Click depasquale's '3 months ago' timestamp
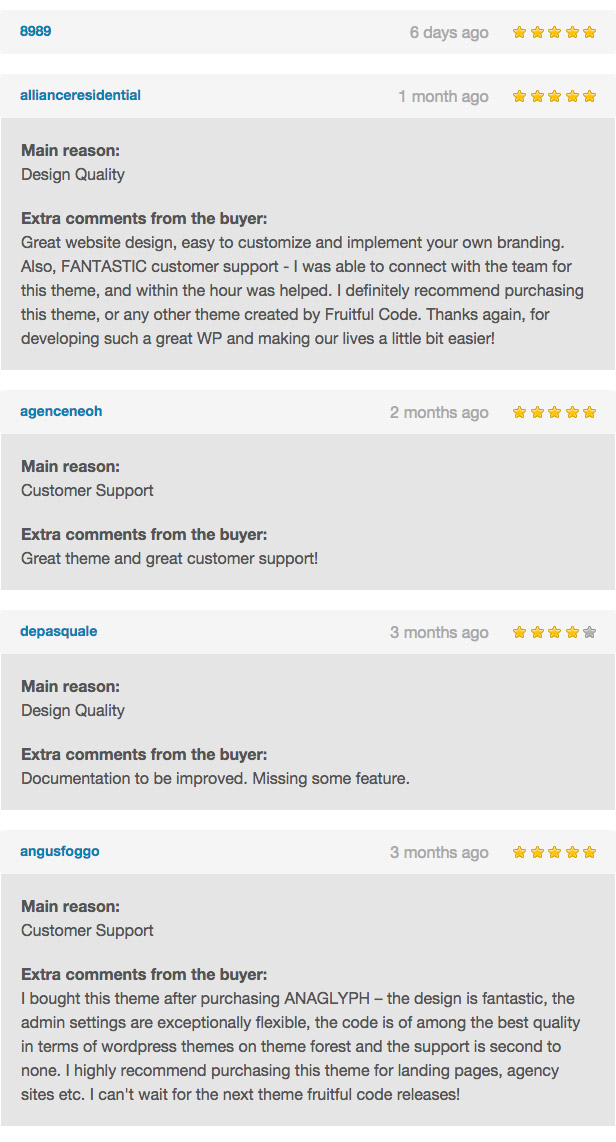The image size is (616, 1142). (x=439, y=633)
